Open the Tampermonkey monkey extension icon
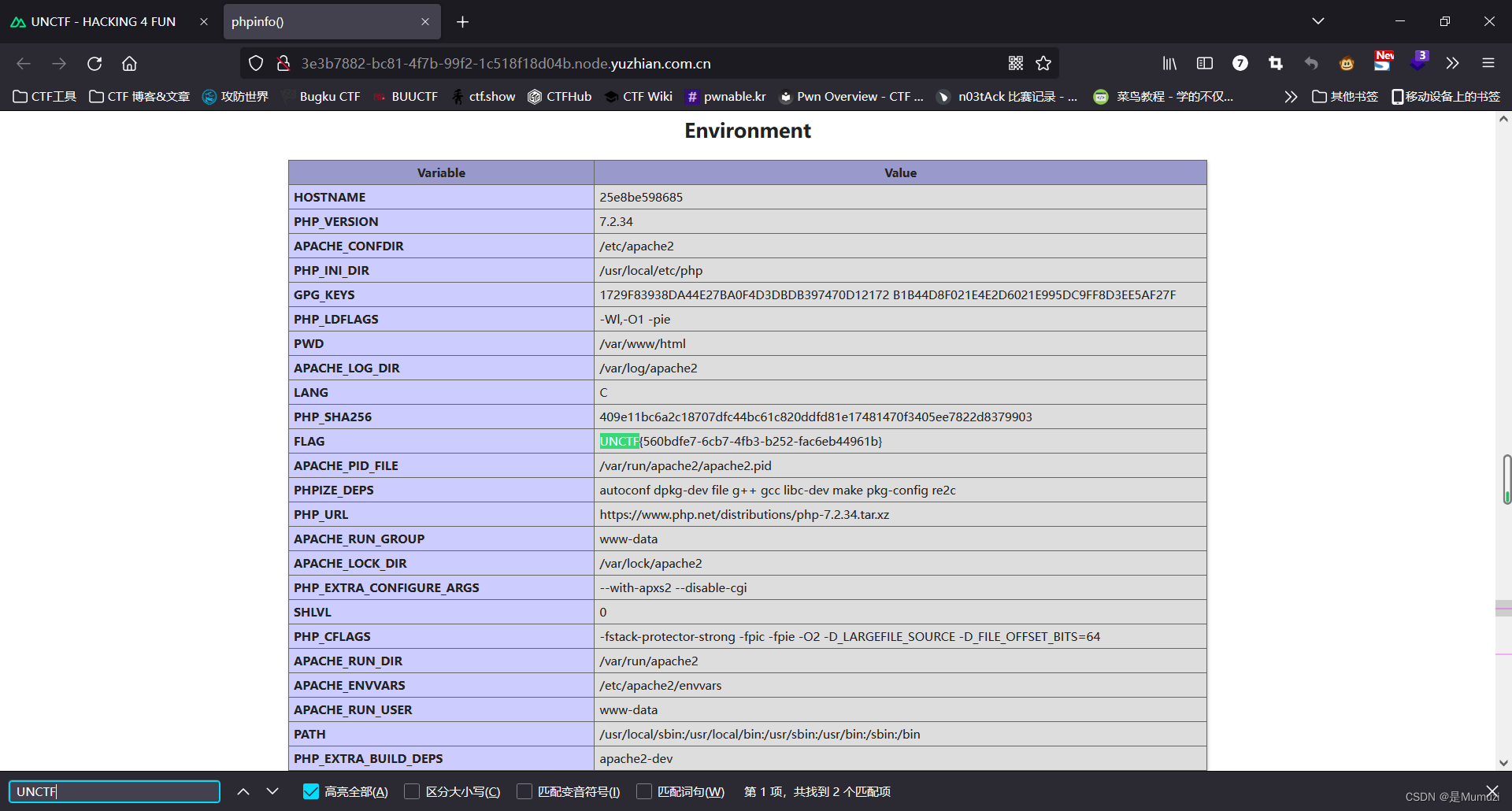The width and height of the screenshot is (1512, 811). point(1346,63)
